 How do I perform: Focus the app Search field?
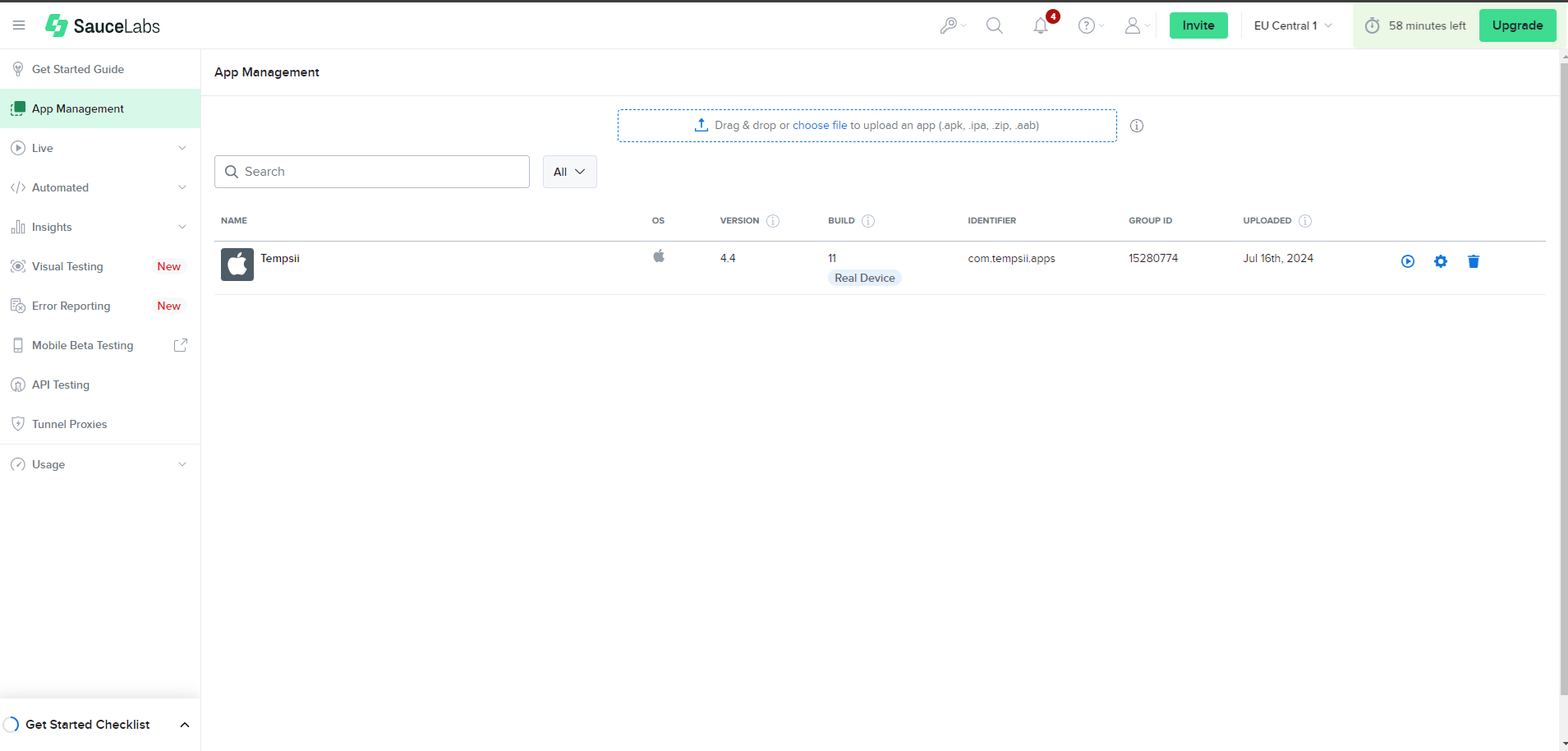[x=372, y=172]
